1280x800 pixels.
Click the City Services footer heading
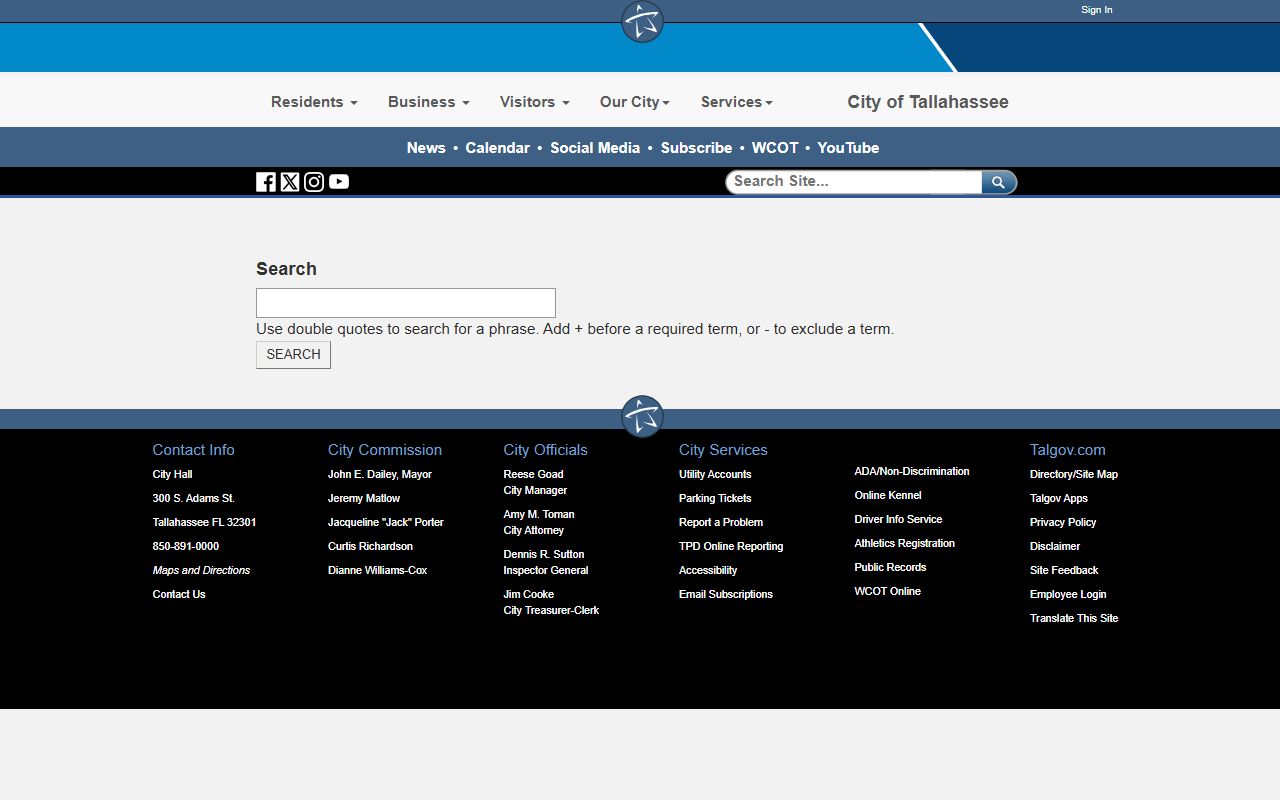(x=723, y=450)
